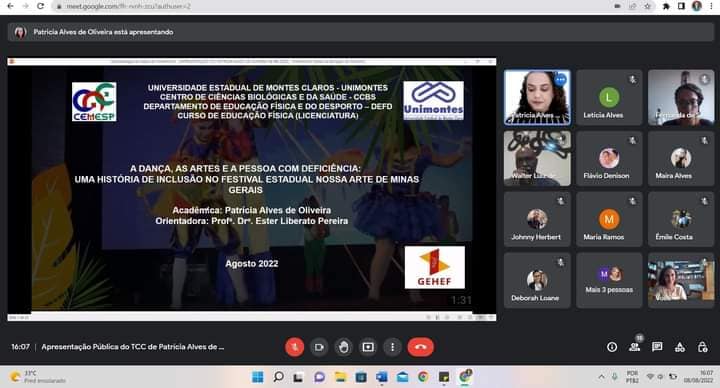Raise hand using the hand icon
The image size is (720, 388).
tap(343, 347)
